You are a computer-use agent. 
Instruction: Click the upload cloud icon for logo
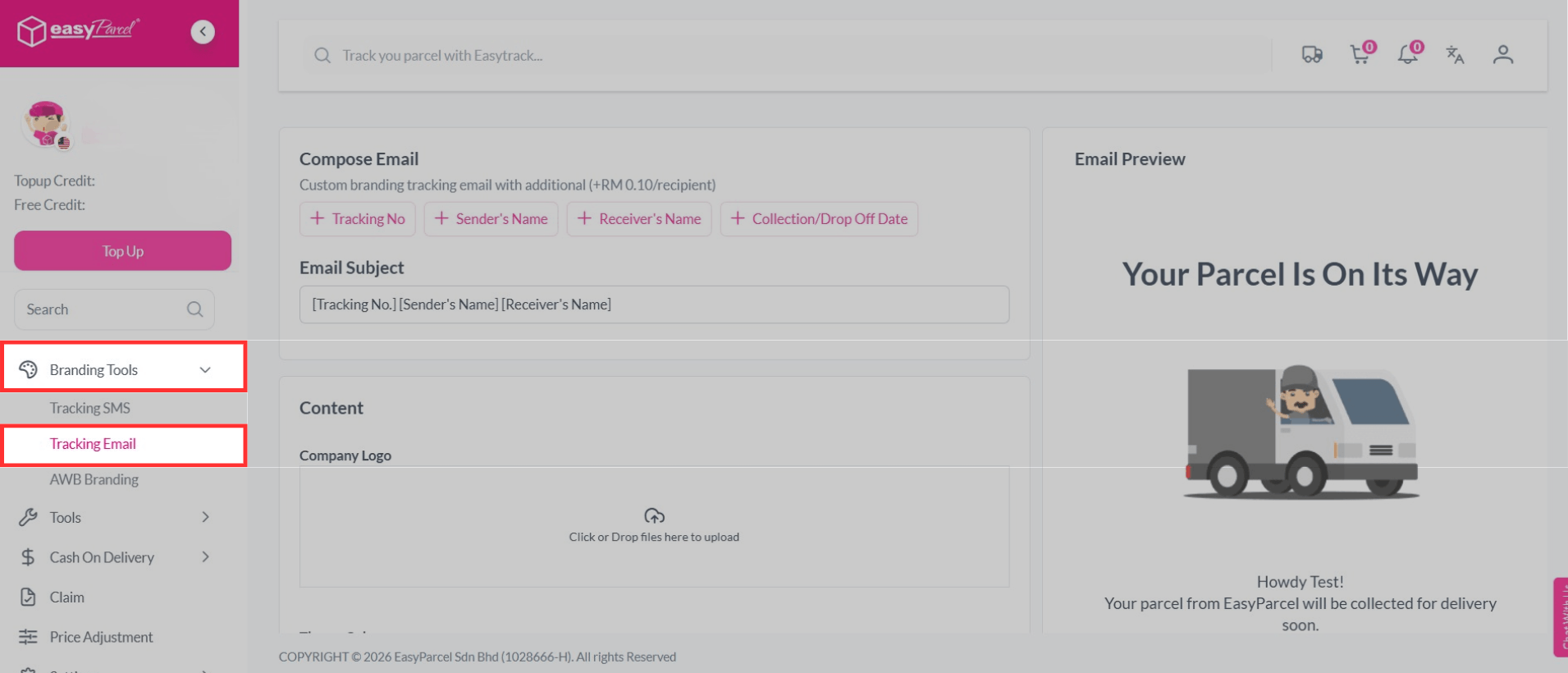654,515
